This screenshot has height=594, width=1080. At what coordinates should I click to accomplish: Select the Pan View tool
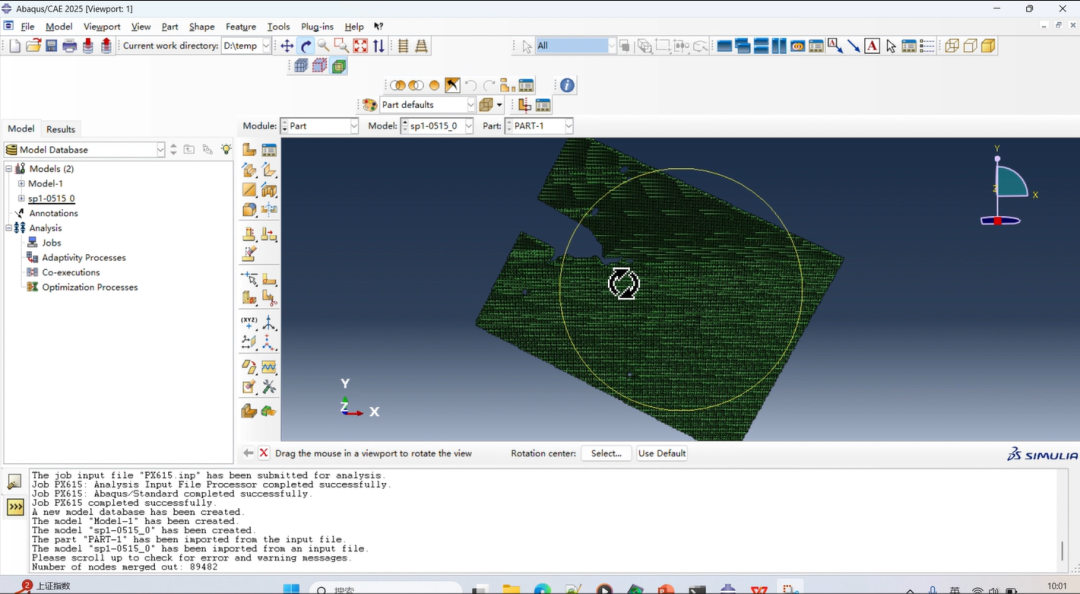click(x=287, y=46)
